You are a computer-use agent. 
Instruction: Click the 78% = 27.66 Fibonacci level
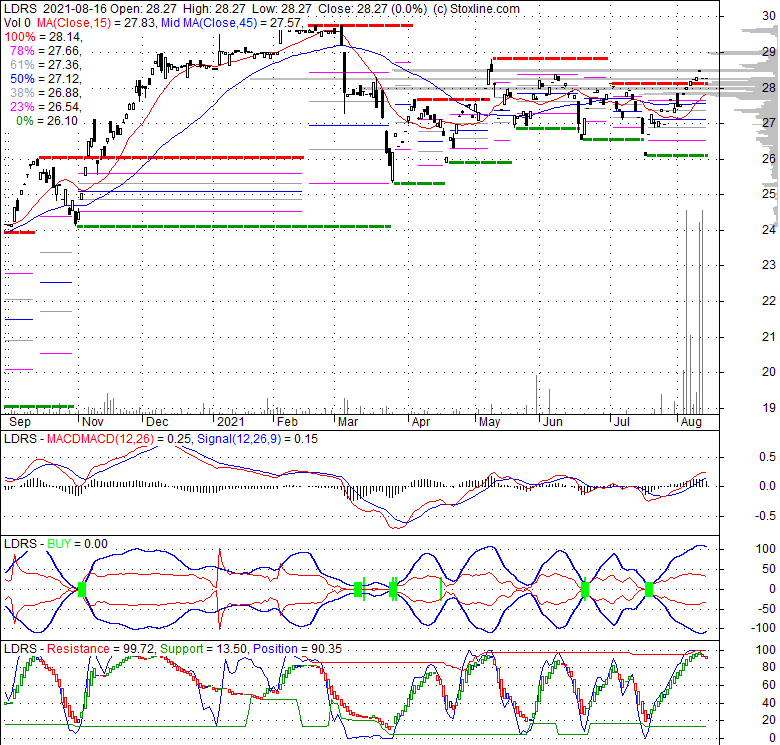coord(45,51)
